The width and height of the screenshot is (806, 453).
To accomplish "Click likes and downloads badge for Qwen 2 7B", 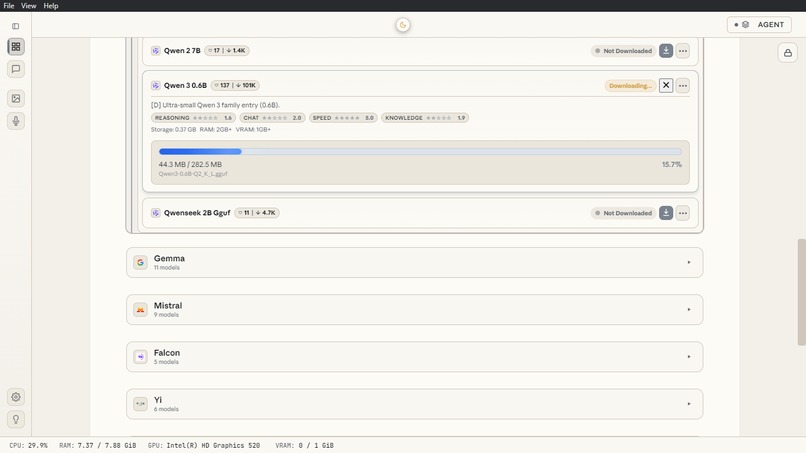I will click(x=227, y=50).
